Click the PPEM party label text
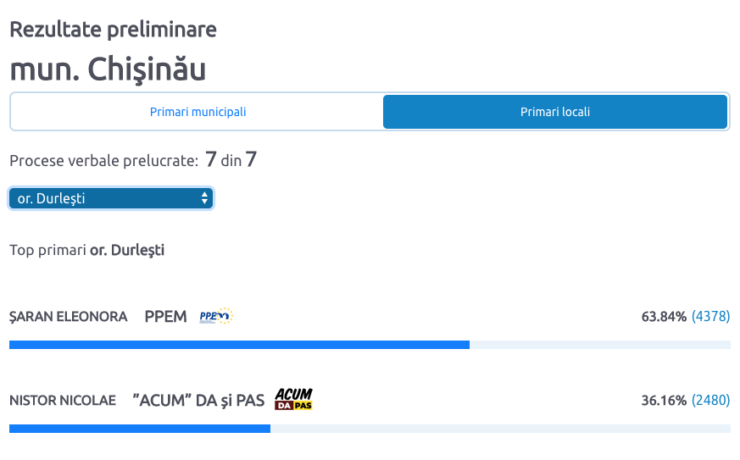 click(166, 317)
